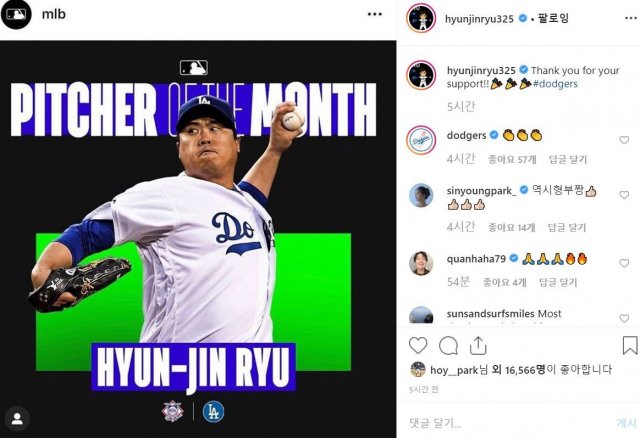
Task: Open the dodgers commenter avatar
Action: tap(421, 140)
